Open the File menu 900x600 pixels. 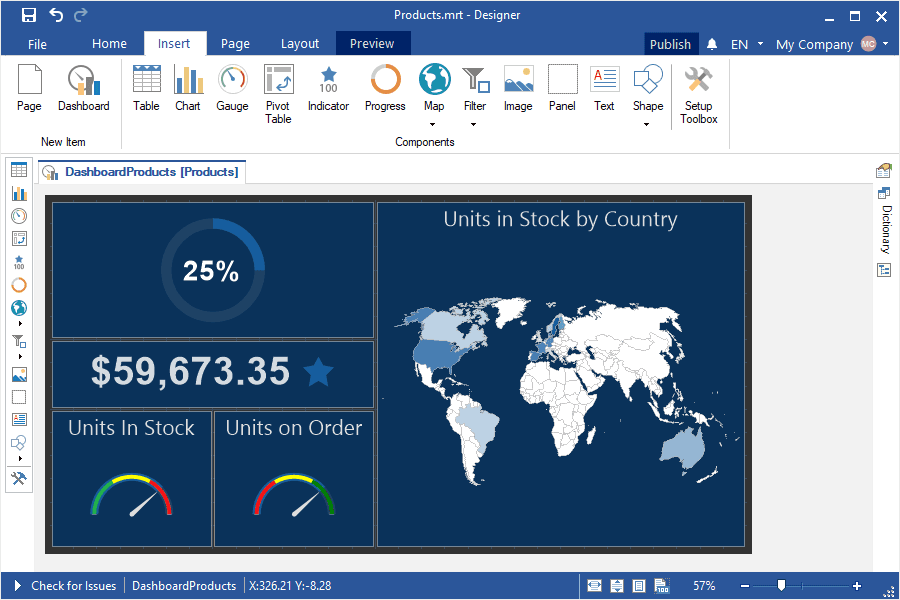[x=37, y=44]
